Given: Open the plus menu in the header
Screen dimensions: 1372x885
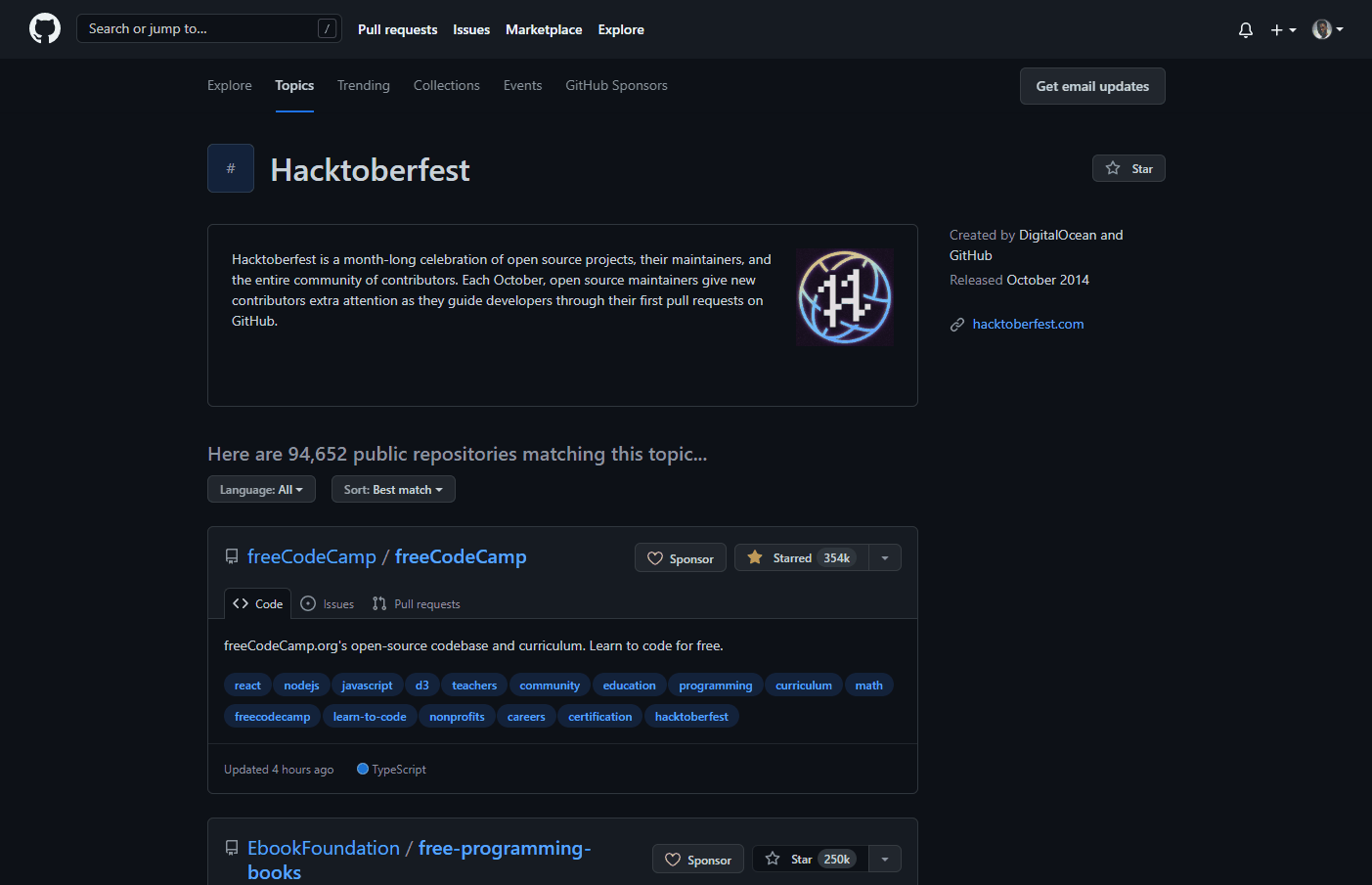Looking at the screenshot, I should click(x=1282, y=29).
